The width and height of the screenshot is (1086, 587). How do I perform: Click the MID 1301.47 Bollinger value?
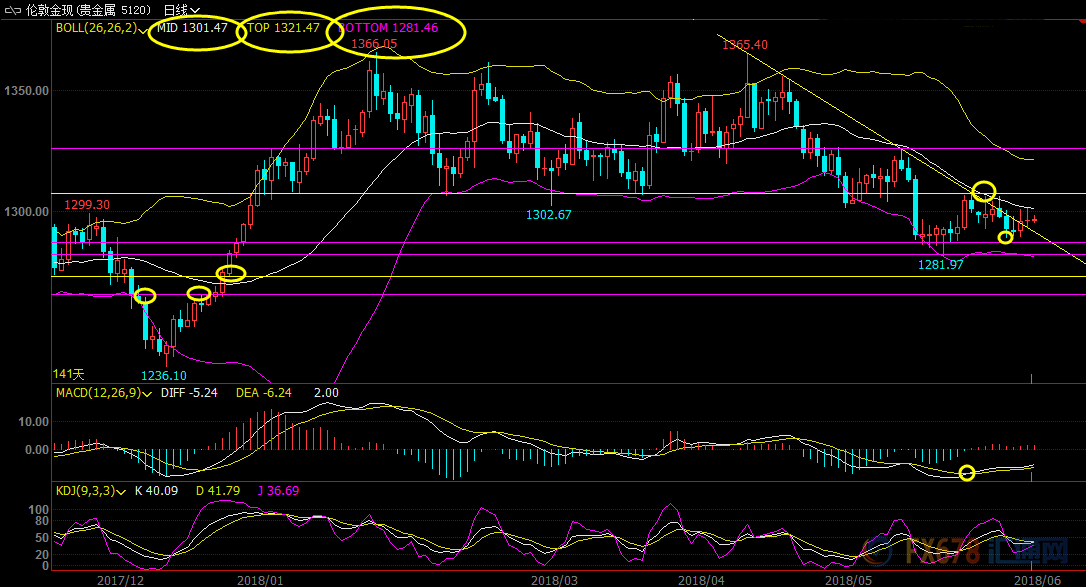(192, 28)
